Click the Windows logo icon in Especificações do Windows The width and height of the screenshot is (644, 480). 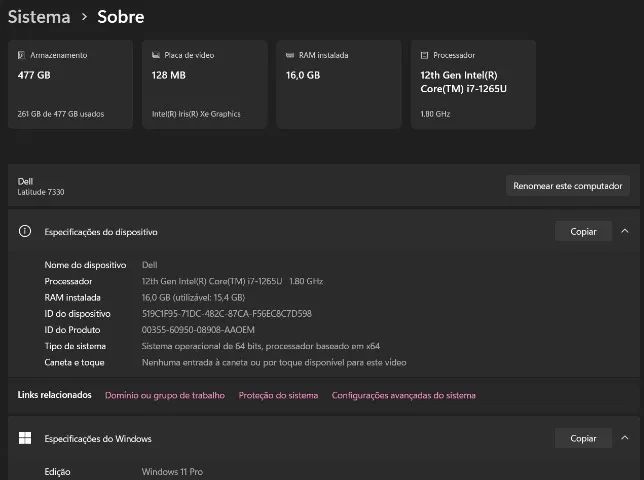pos(25,438)
